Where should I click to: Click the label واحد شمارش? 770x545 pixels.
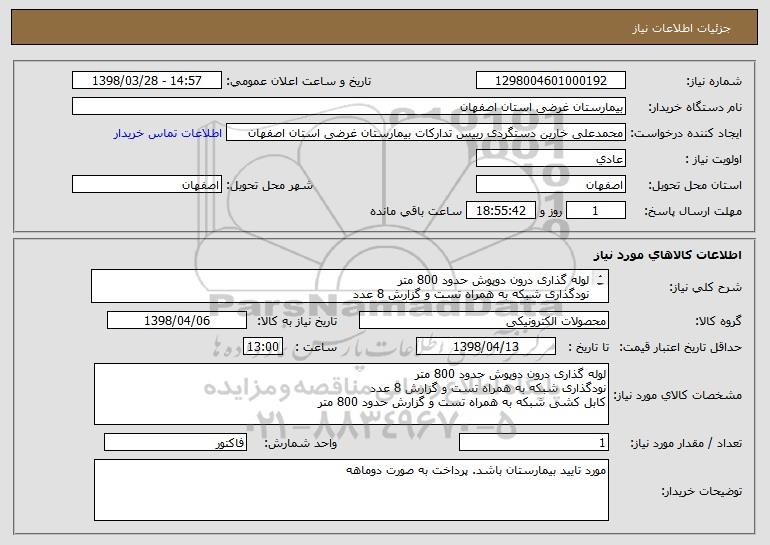[x=301, y=444]
